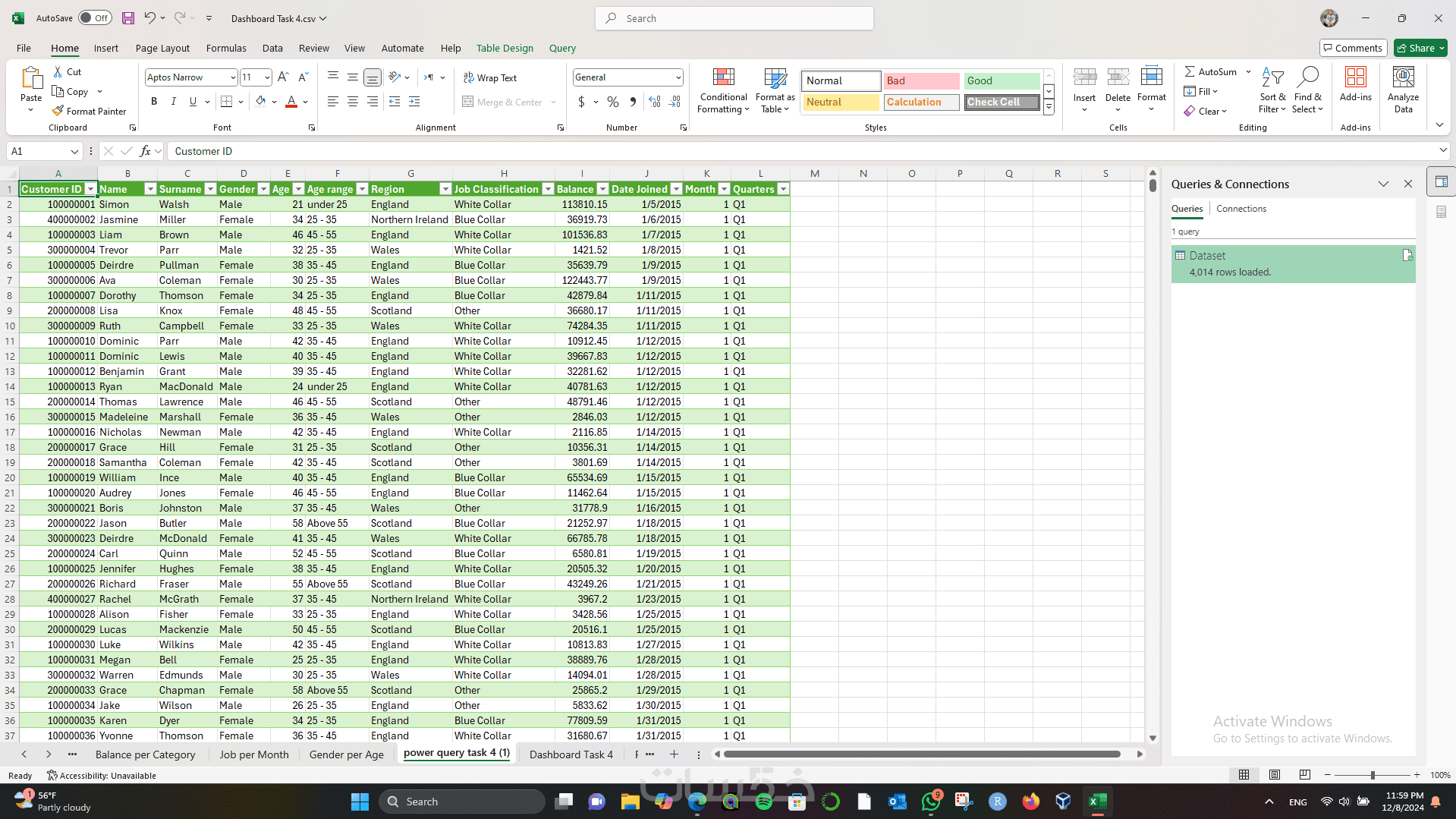Apply Percent number style
1456x819 pixels.
(x=612, y=101)
